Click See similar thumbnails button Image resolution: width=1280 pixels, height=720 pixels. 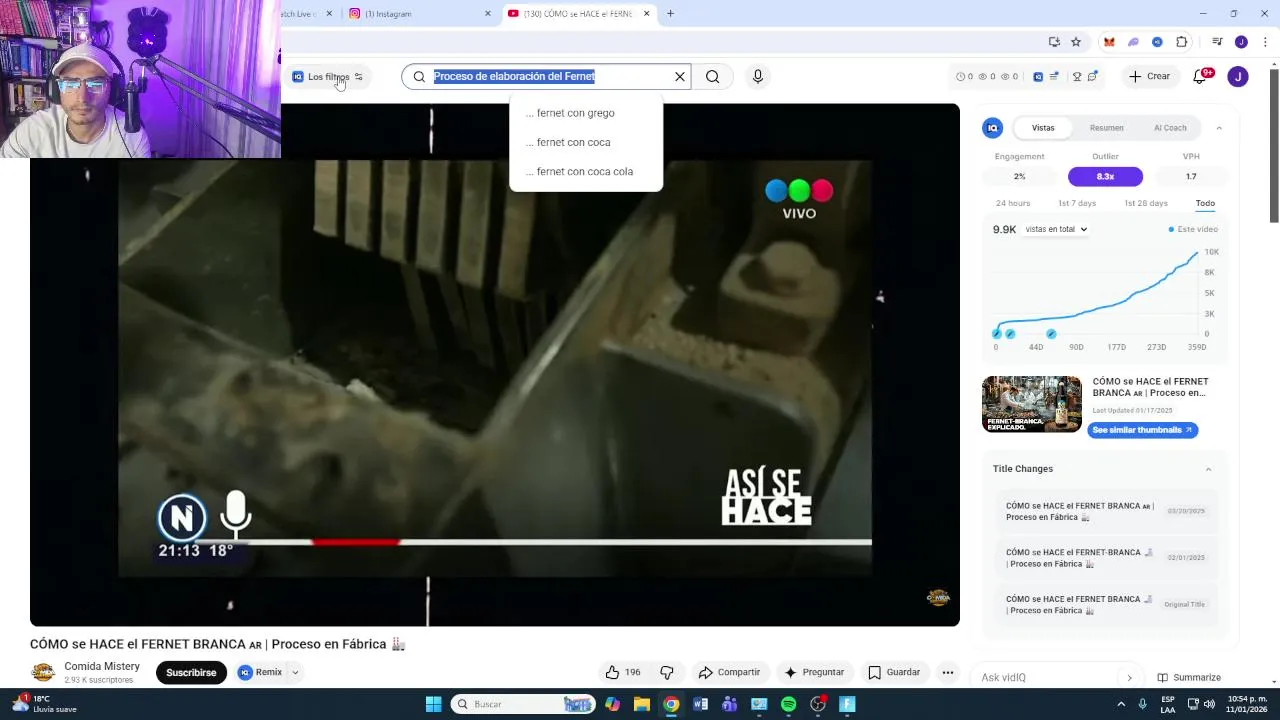[x=1142, y=430]
